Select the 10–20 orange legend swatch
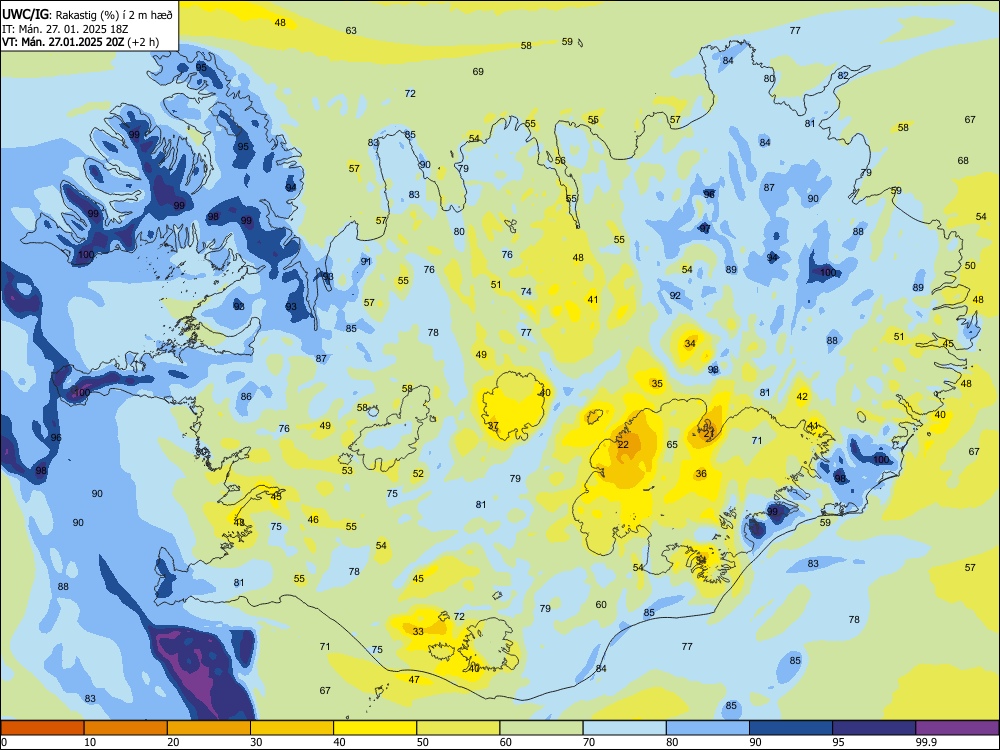The height and width of the screenshot is (750, 1000). coord(126,728)
